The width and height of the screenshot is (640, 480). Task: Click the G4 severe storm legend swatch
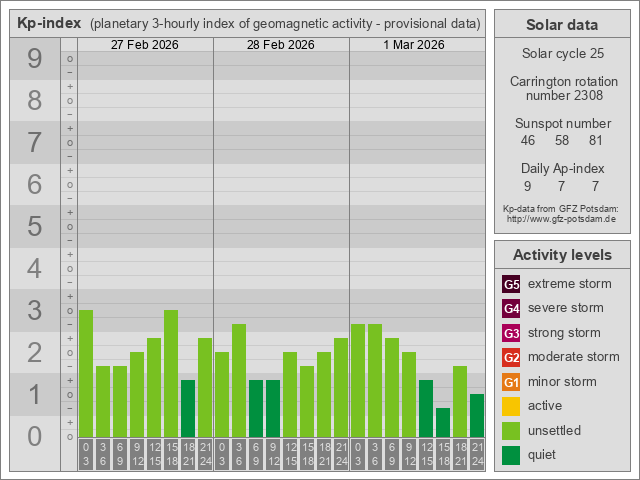(511, 308)
